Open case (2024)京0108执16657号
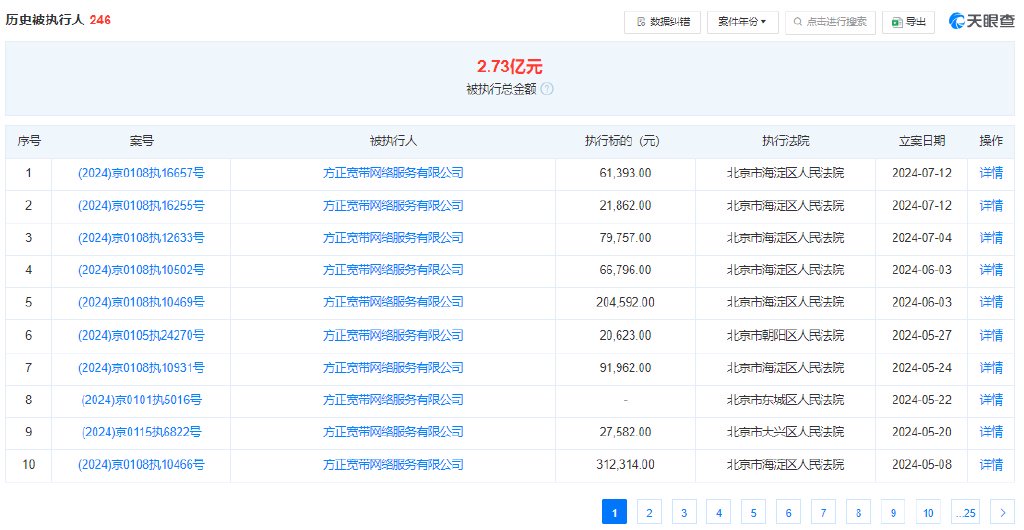This screenshot has width=1024, height=530. (x=141, y=173)
